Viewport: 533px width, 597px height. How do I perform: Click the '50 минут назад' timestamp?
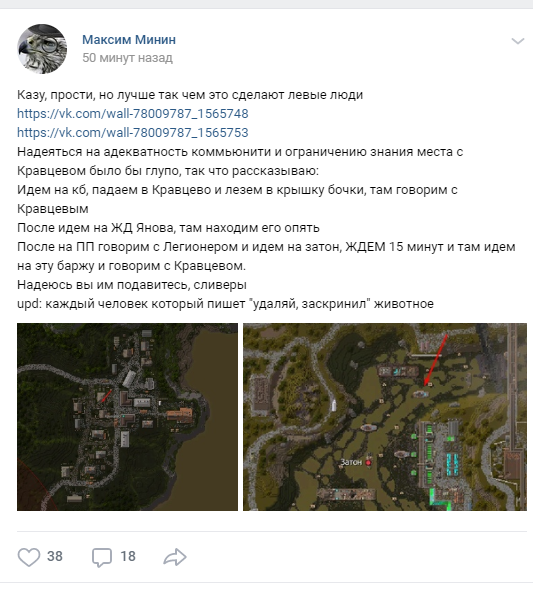pyautogui.click(x=128, y=57)
